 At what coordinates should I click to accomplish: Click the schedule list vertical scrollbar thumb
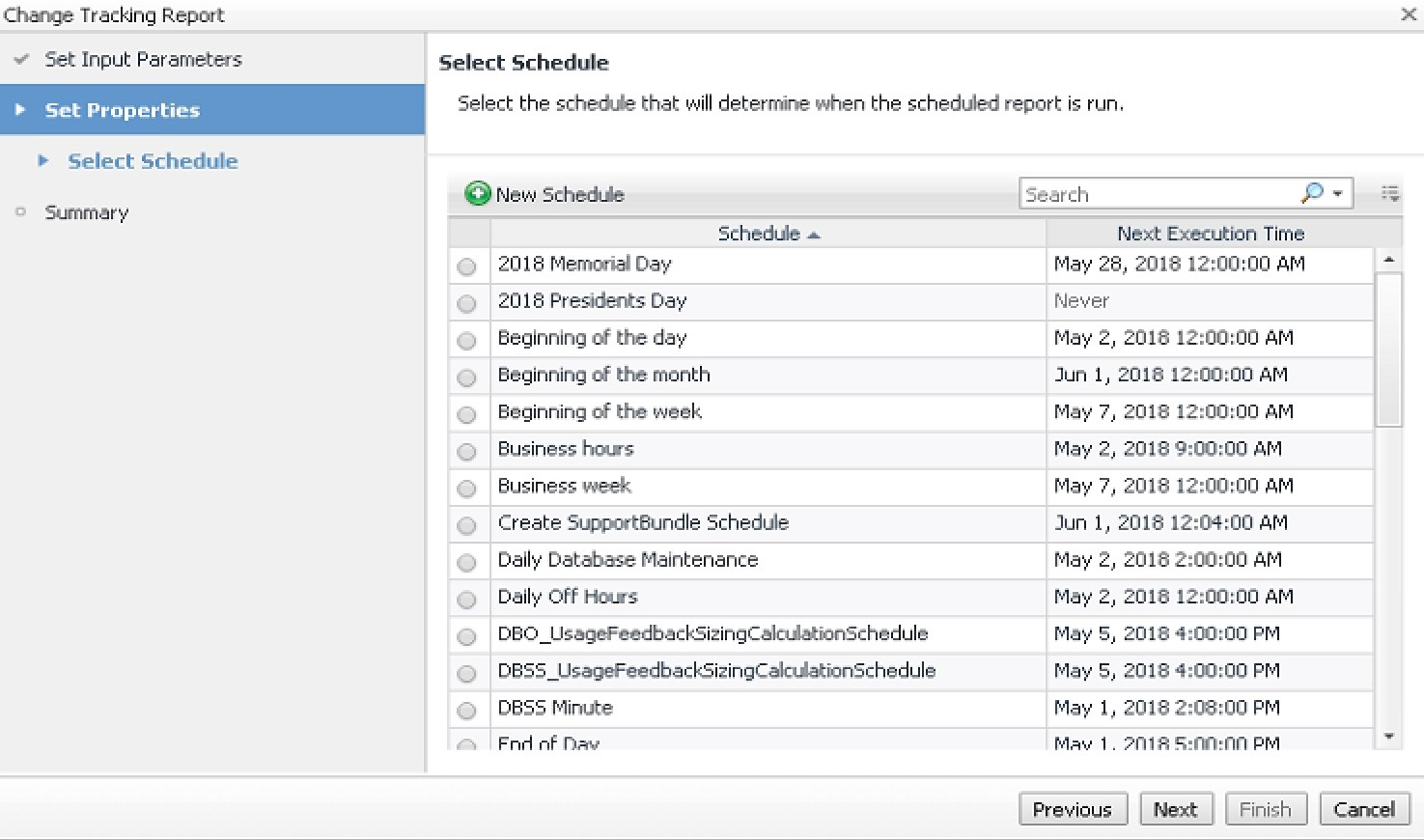pos(1388,348)
